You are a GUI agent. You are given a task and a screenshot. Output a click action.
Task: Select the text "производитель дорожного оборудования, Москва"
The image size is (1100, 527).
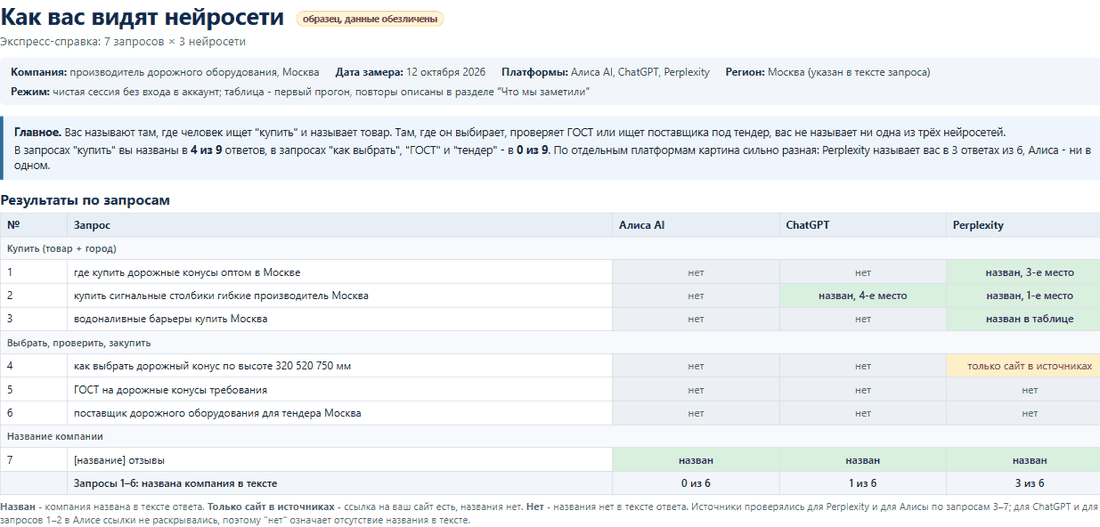(x=194, y=72)
